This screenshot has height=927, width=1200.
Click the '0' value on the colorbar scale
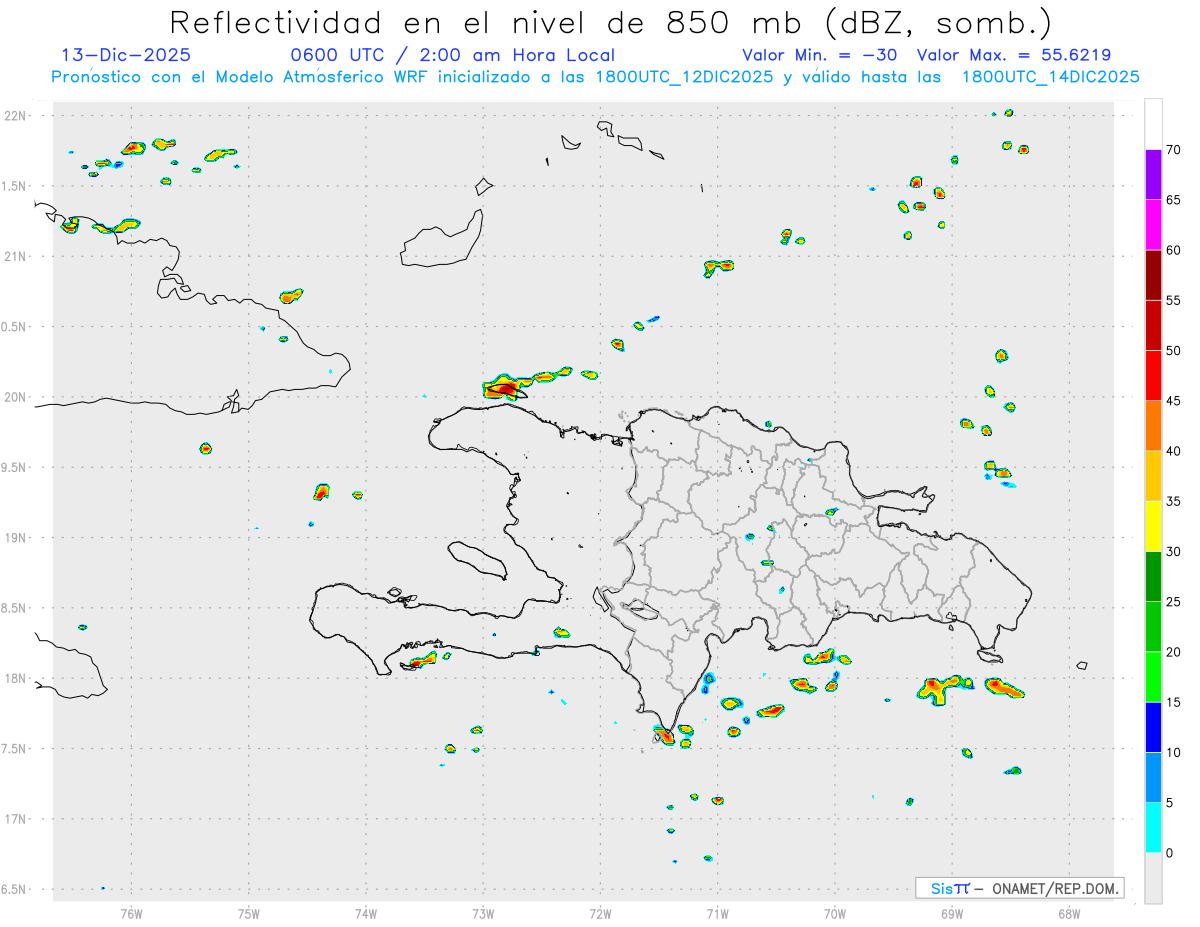[1169, 853]
